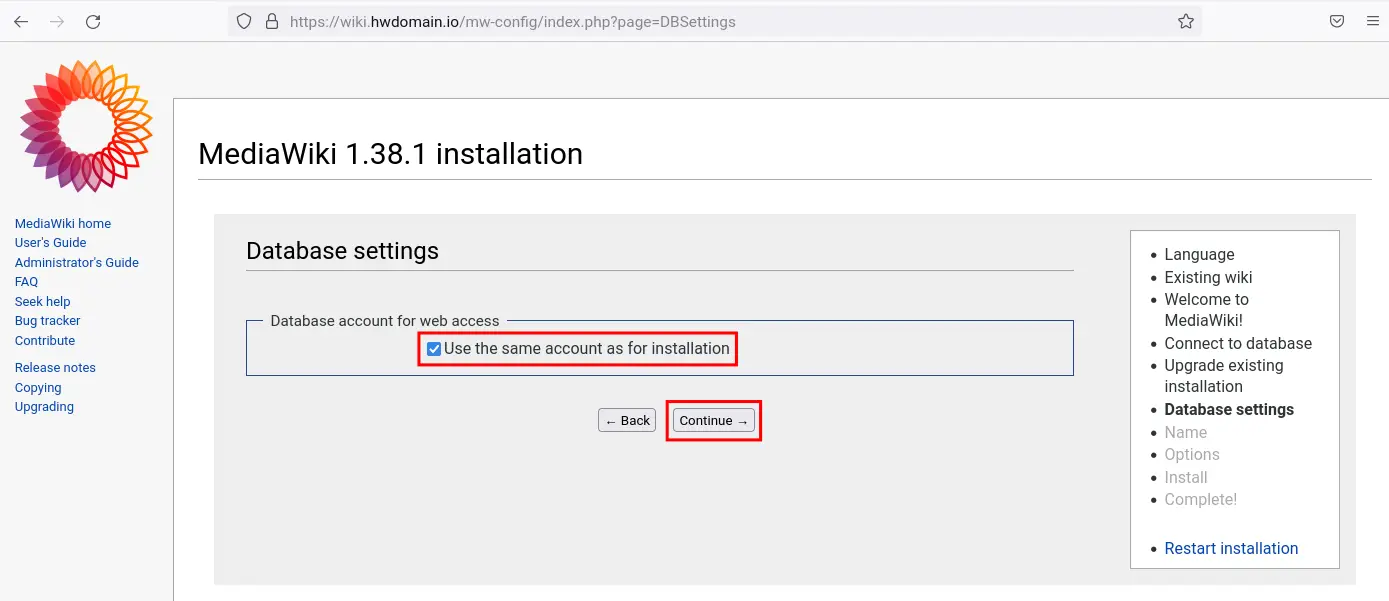Open the Bug tracker link
This screenshot has width=1389, height=601.
tap(48, 321)
